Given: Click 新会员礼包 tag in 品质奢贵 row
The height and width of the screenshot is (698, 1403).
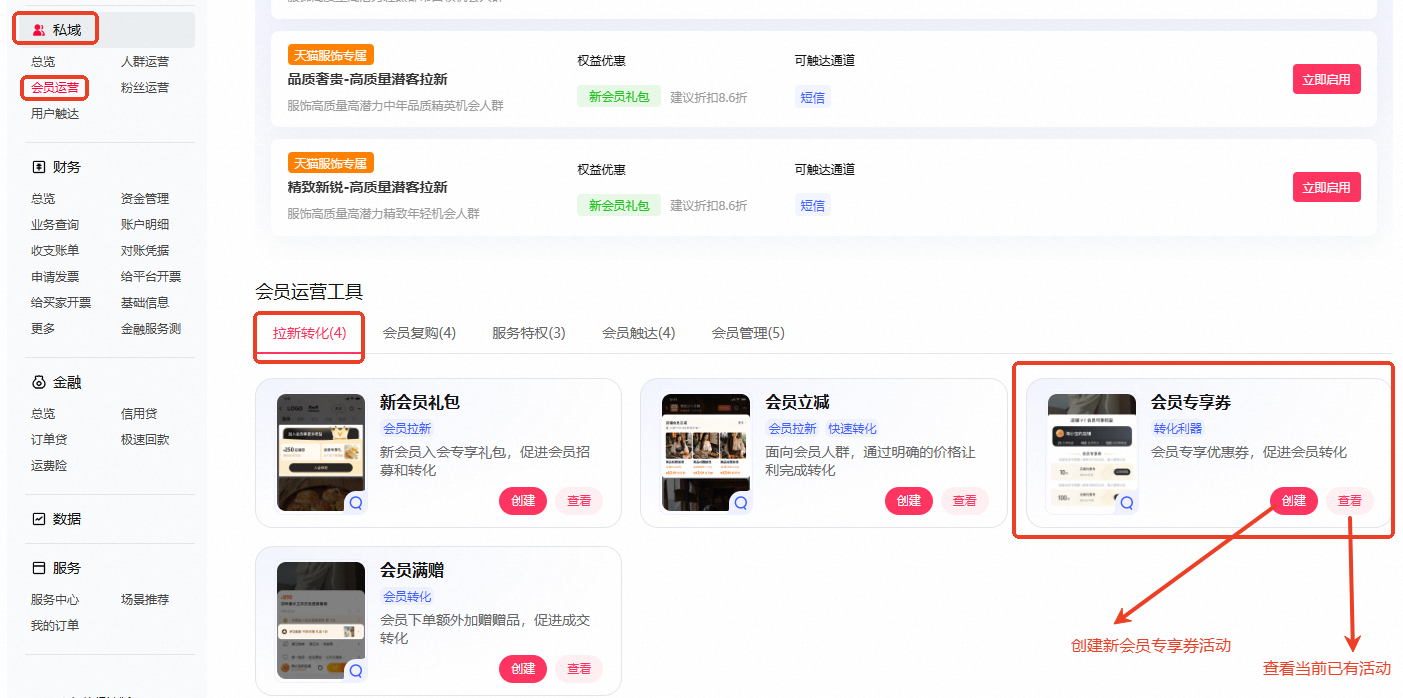Looking at the screenshot, I should click(x=619, y=97).
